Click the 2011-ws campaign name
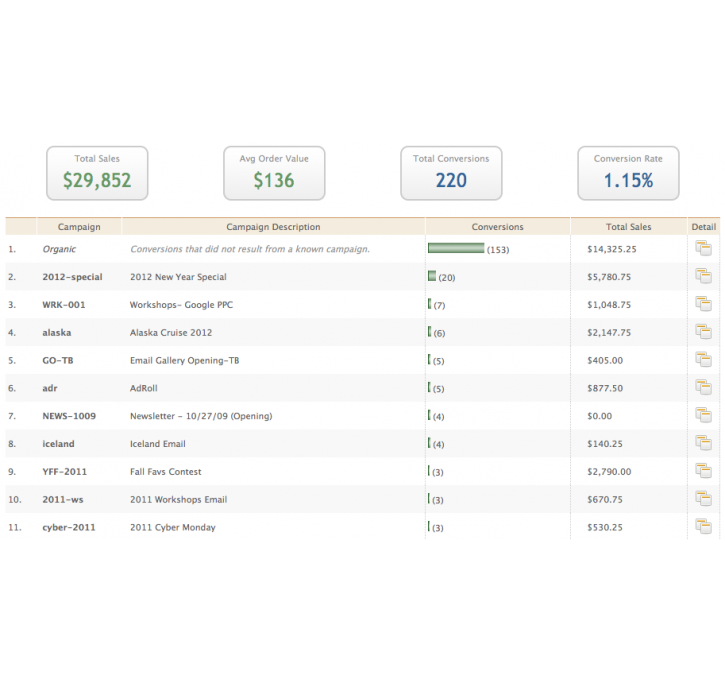Viewport: 725px width, 680px height. click(x=63, y=500)
